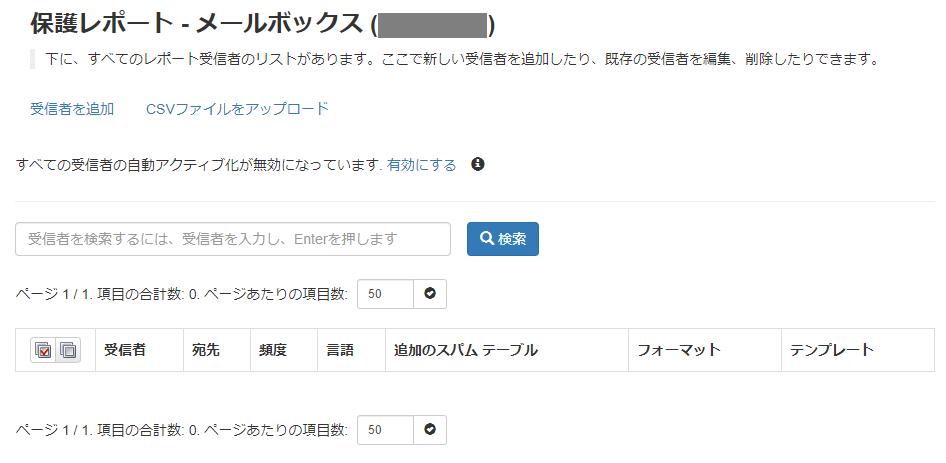Confirm items per page with top check icon
946x463 pixels.
[430, 294]
